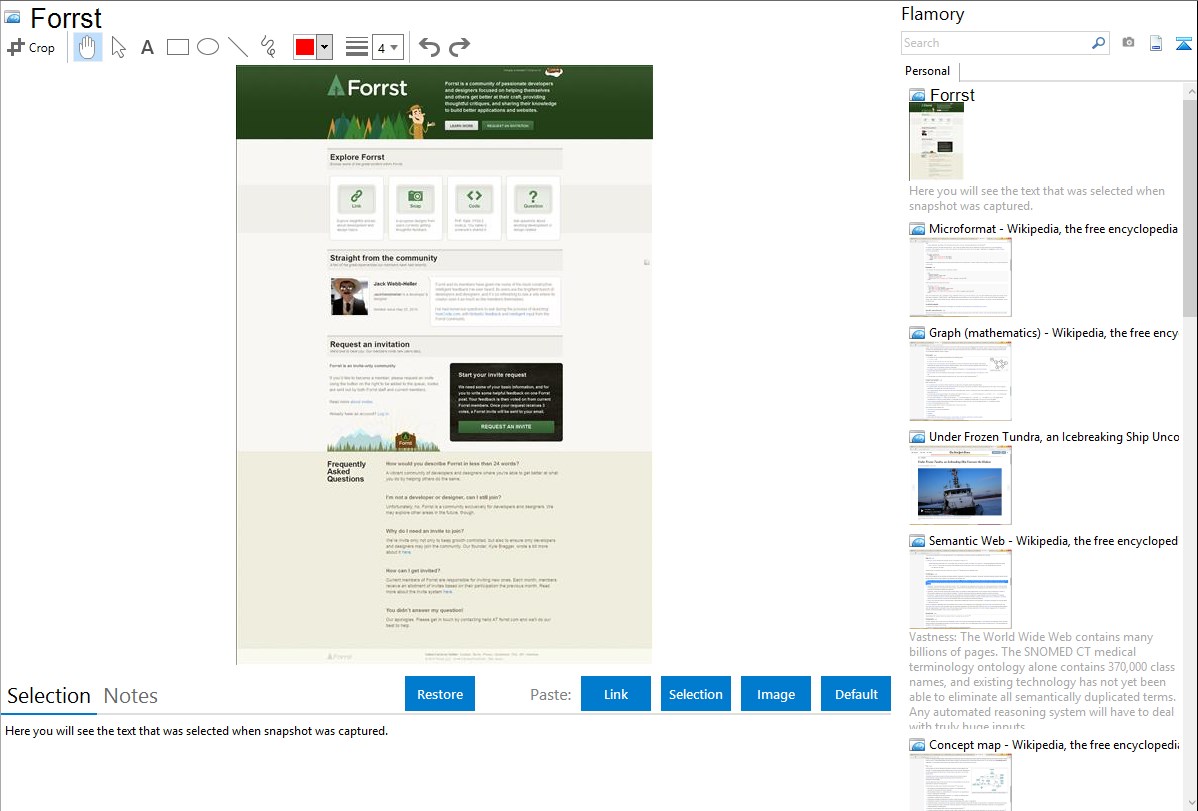Switch to the Personal tab
1198x811 pixels.
click(928, 71)
